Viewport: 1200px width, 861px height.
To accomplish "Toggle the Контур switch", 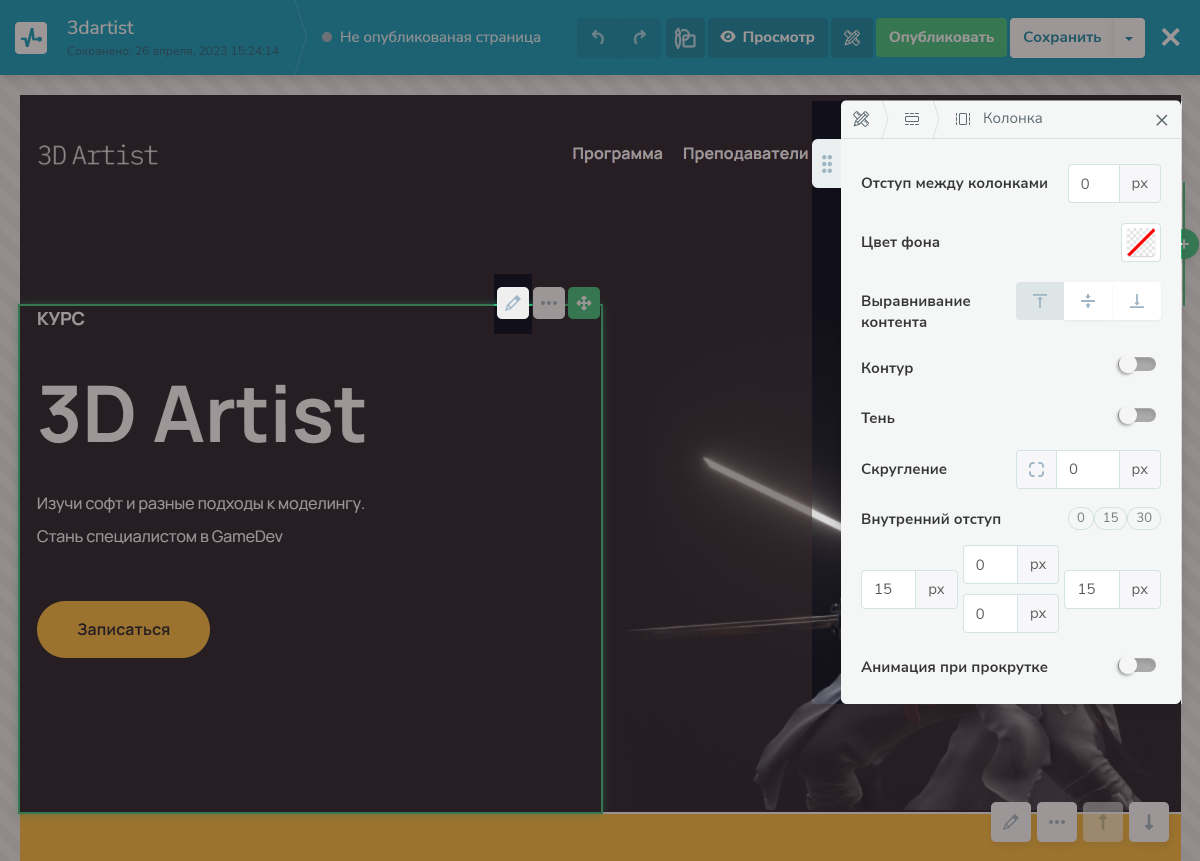I will point(1137,365).
